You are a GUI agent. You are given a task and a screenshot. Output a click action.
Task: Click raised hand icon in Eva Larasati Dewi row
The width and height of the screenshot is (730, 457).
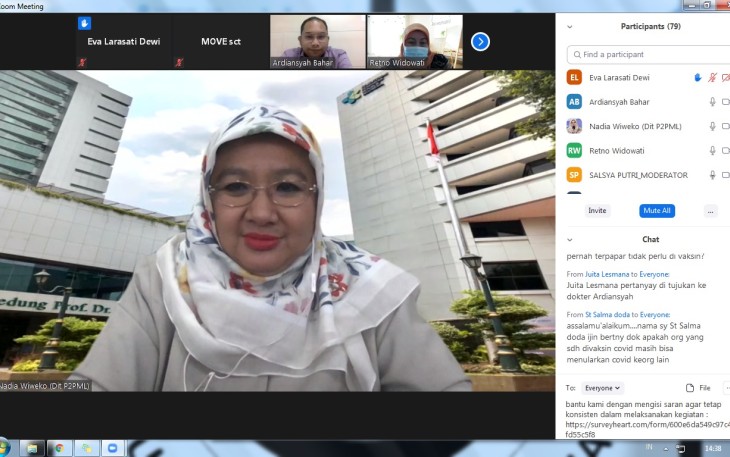pyautogui.click(x=697, y=78)
